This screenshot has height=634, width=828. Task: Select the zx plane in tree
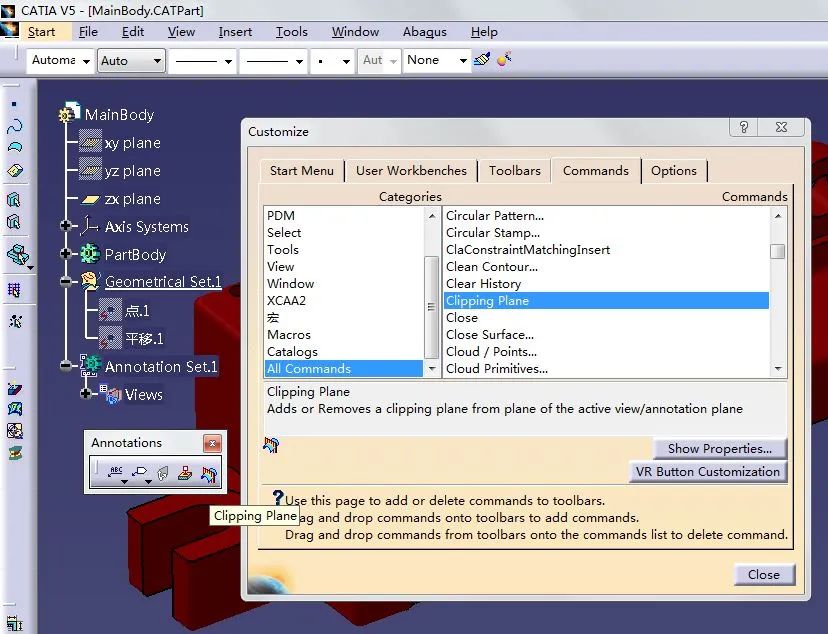coord(132,199)
